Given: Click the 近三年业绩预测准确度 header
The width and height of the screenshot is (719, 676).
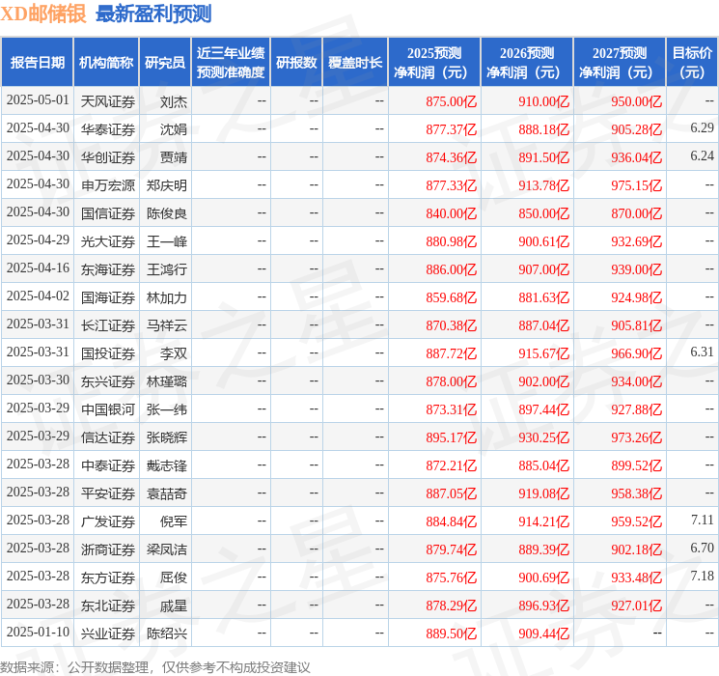Looking at the screenshot, I should click(x=231, y=62).
